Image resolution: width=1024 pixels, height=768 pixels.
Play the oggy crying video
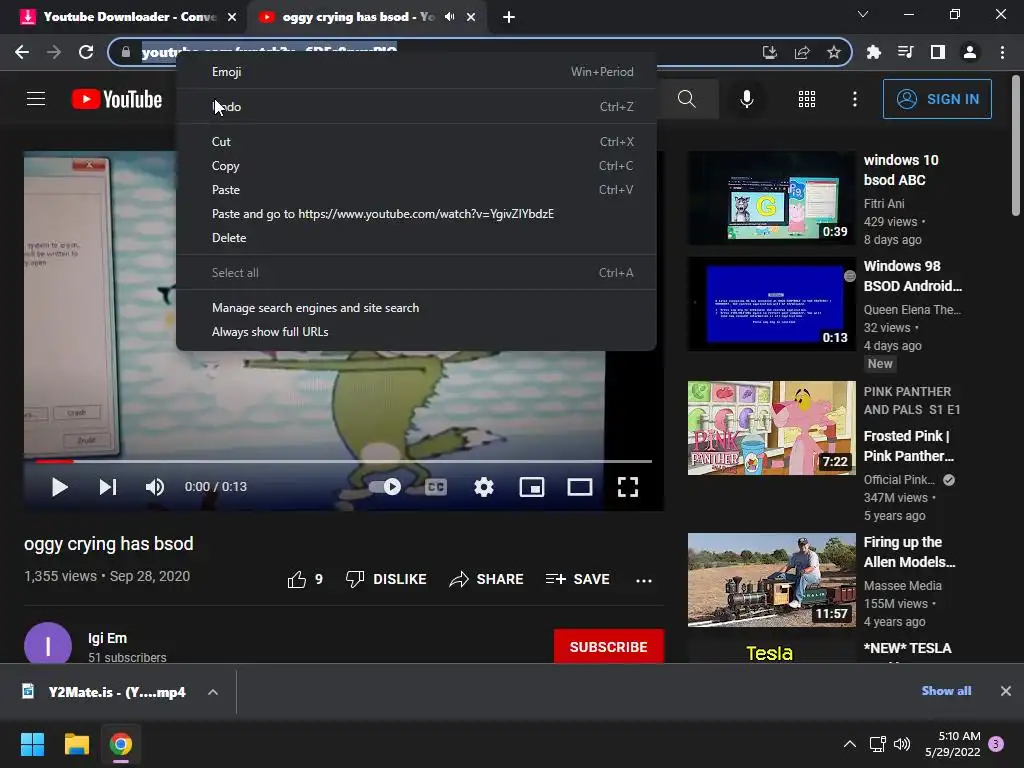click(59, 487)
